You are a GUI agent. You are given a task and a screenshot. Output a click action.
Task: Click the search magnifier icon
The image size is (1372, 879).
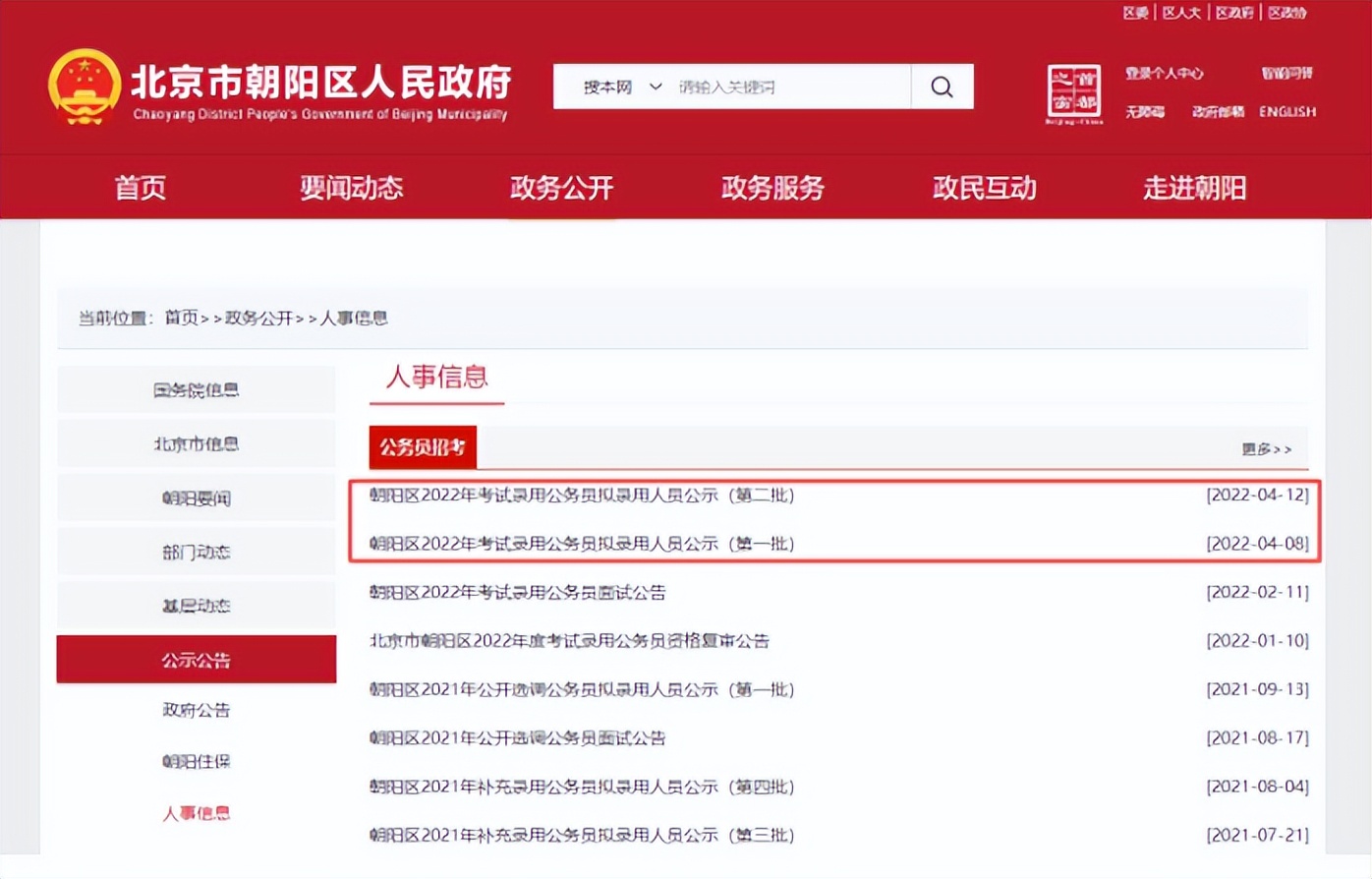[942, 87]
